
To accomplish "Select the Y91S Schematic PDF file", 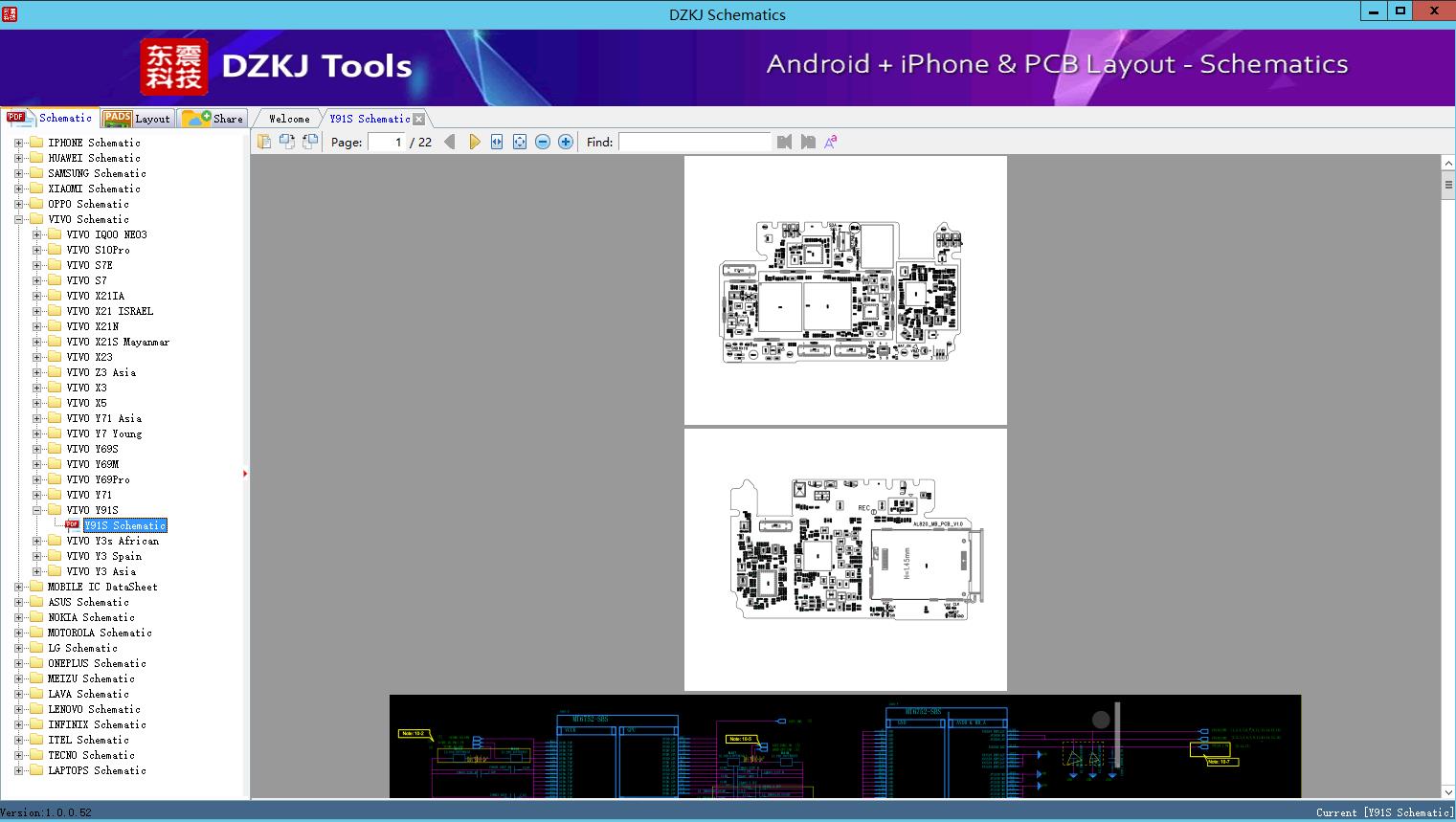I will tap(124, 525).
